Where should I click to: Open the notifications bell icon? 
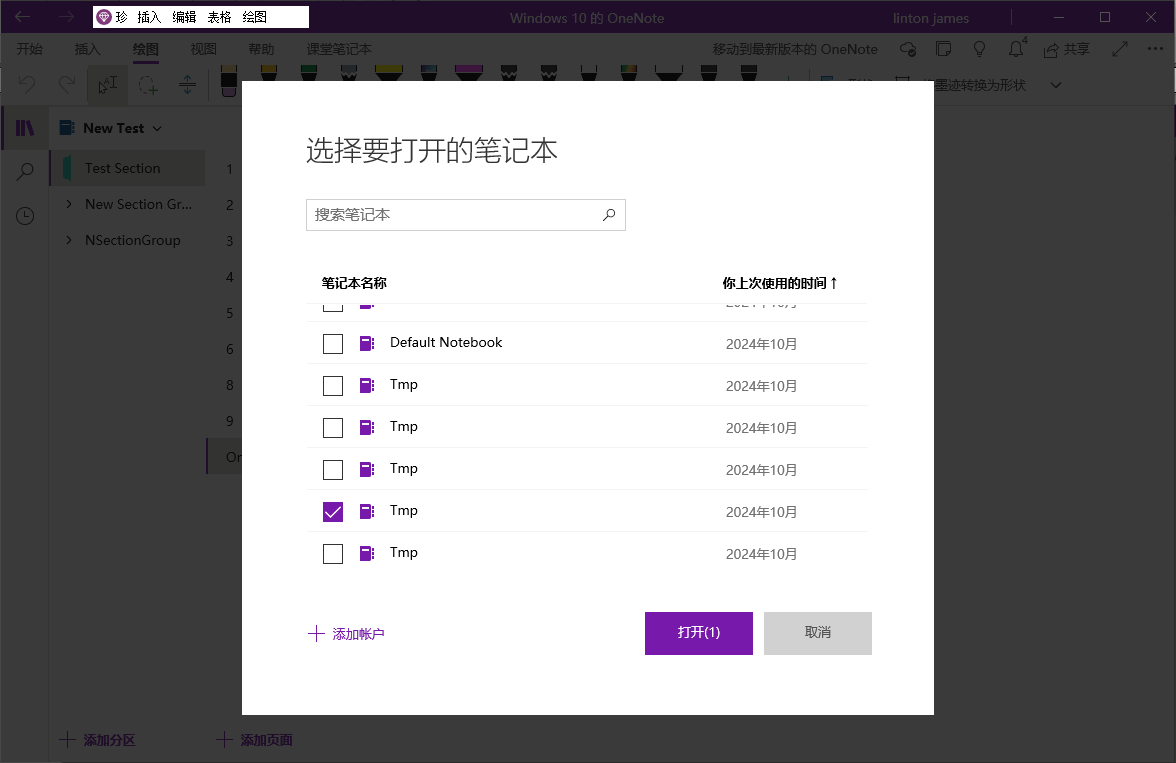[1016, 50]
